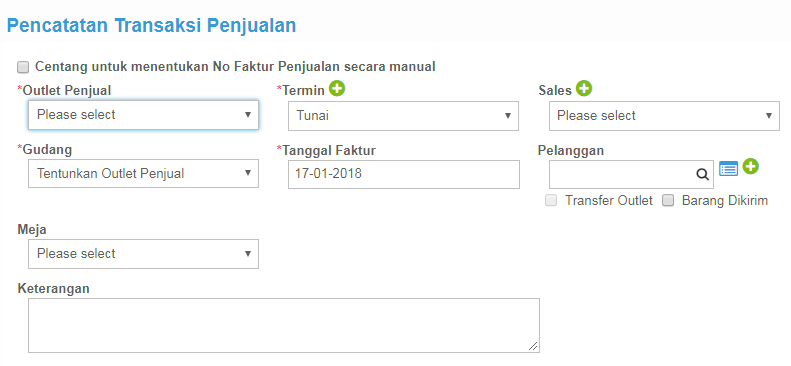The image size is (791, 366).
Task: Click inside the Keterangan text area
Action: point(284,325)
